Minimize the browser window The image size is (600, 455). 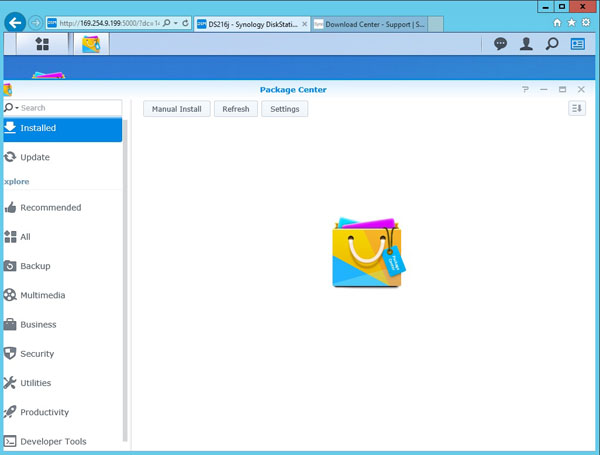point(546,7)
